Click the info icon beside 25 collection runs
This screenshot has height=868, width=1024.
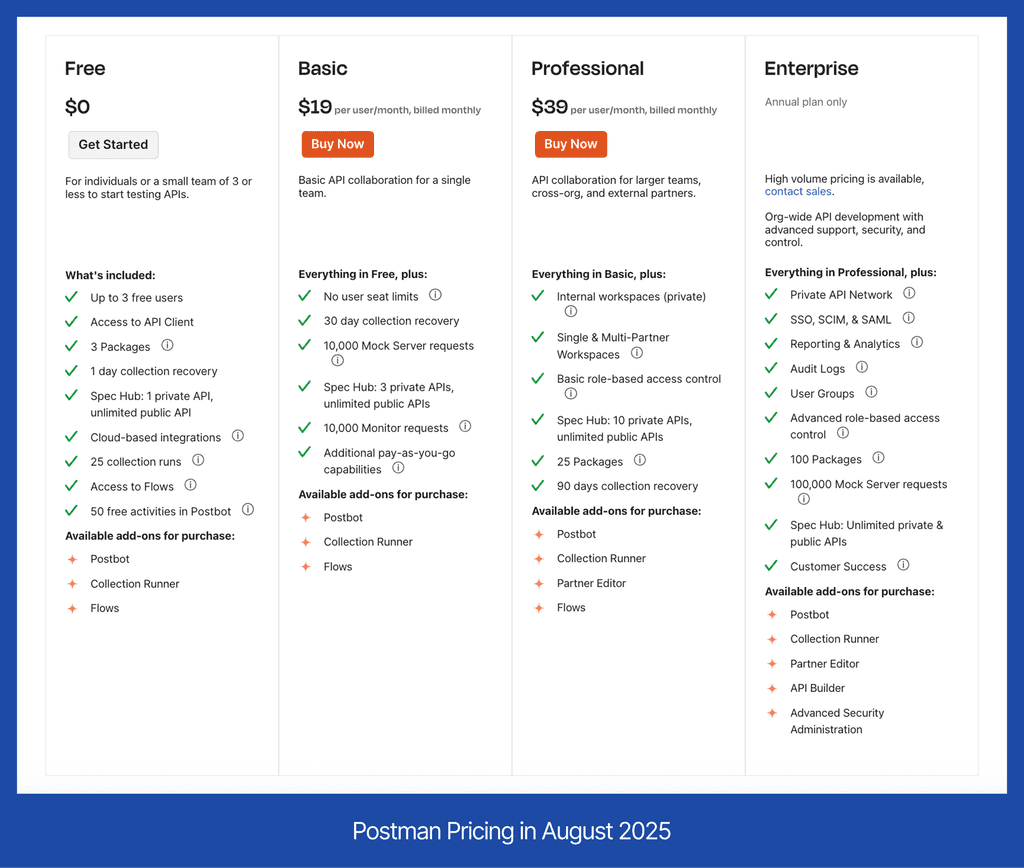click(199, 461)
